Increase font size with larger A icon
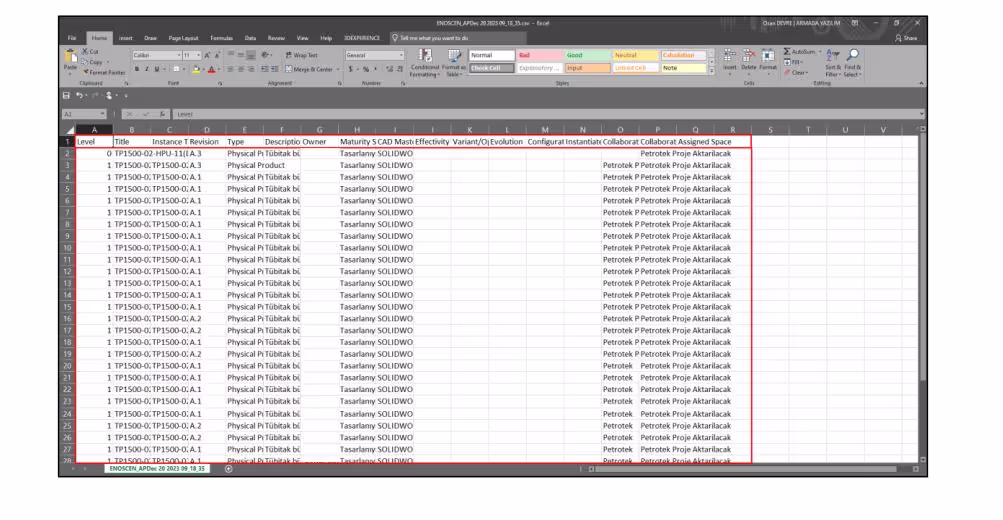The height and width of the screenshot is (520, 1003). tap(207, 56)
